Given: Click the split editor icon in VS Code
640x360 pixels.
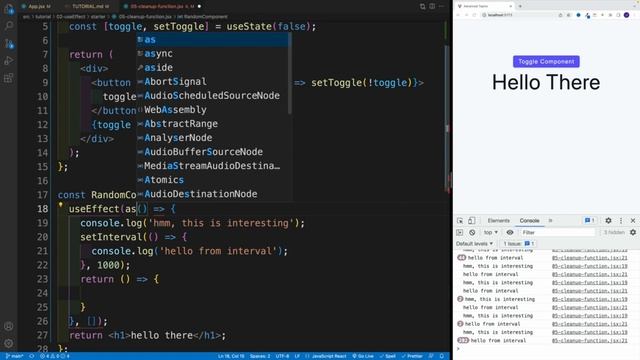Looking at the screenshot, I should (432, 6).
